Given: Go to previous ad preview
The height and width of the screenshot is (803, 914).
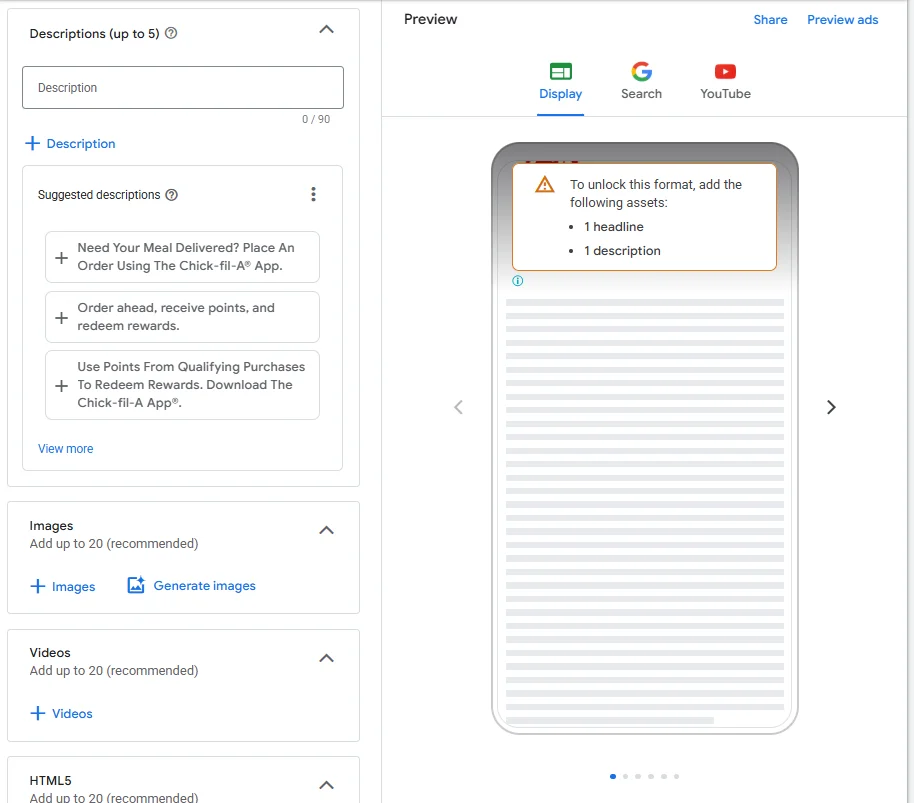Looking at the screenshot, I should (459, 407).
